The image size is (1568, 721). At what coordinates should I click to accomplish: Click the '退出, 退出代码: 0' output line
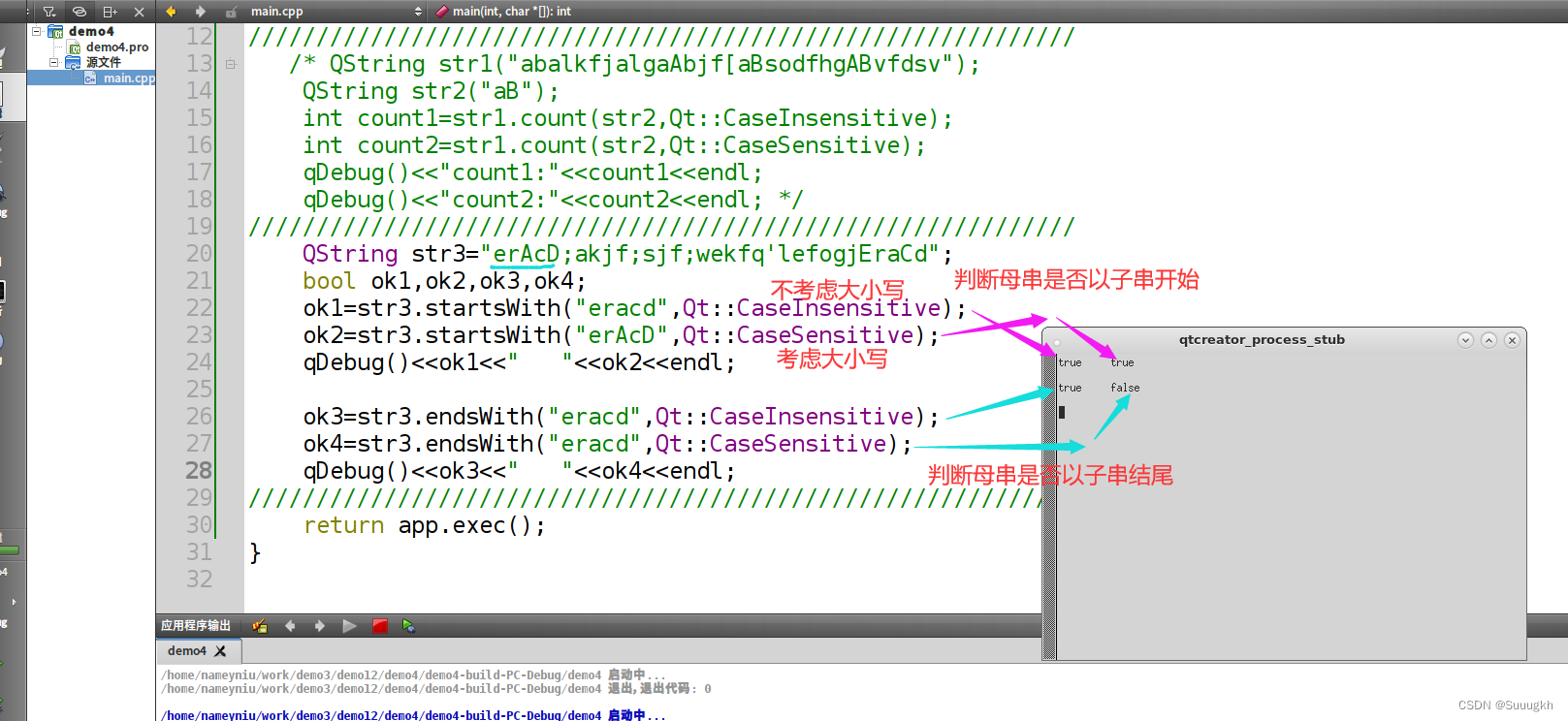[436, 689]
